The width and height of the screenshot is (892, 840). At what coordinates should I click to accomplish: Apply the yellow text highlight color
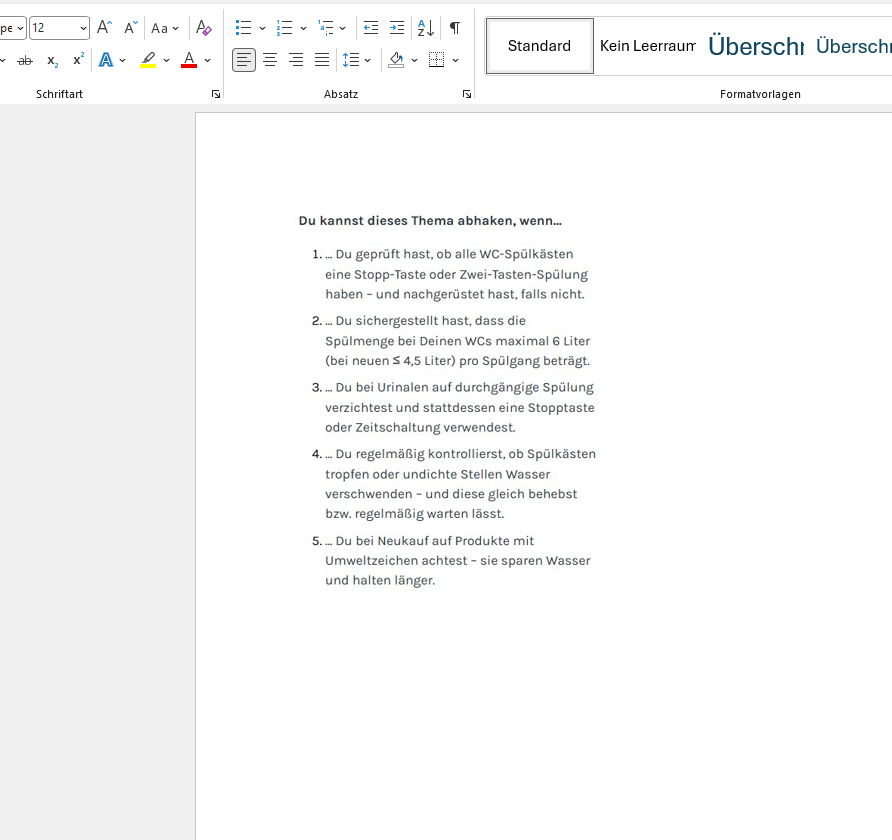148,60
